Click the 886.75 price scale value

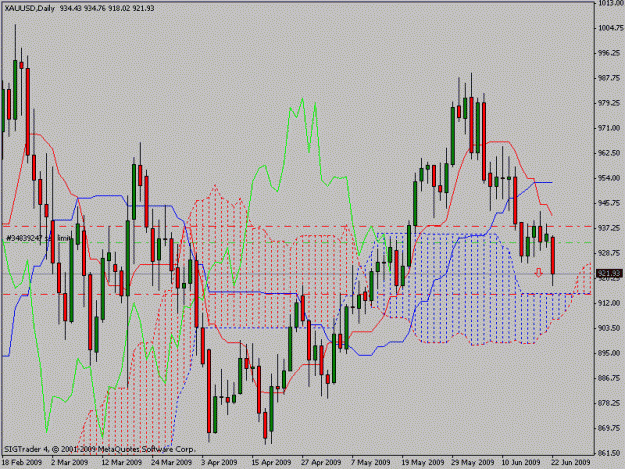point(609,378)
